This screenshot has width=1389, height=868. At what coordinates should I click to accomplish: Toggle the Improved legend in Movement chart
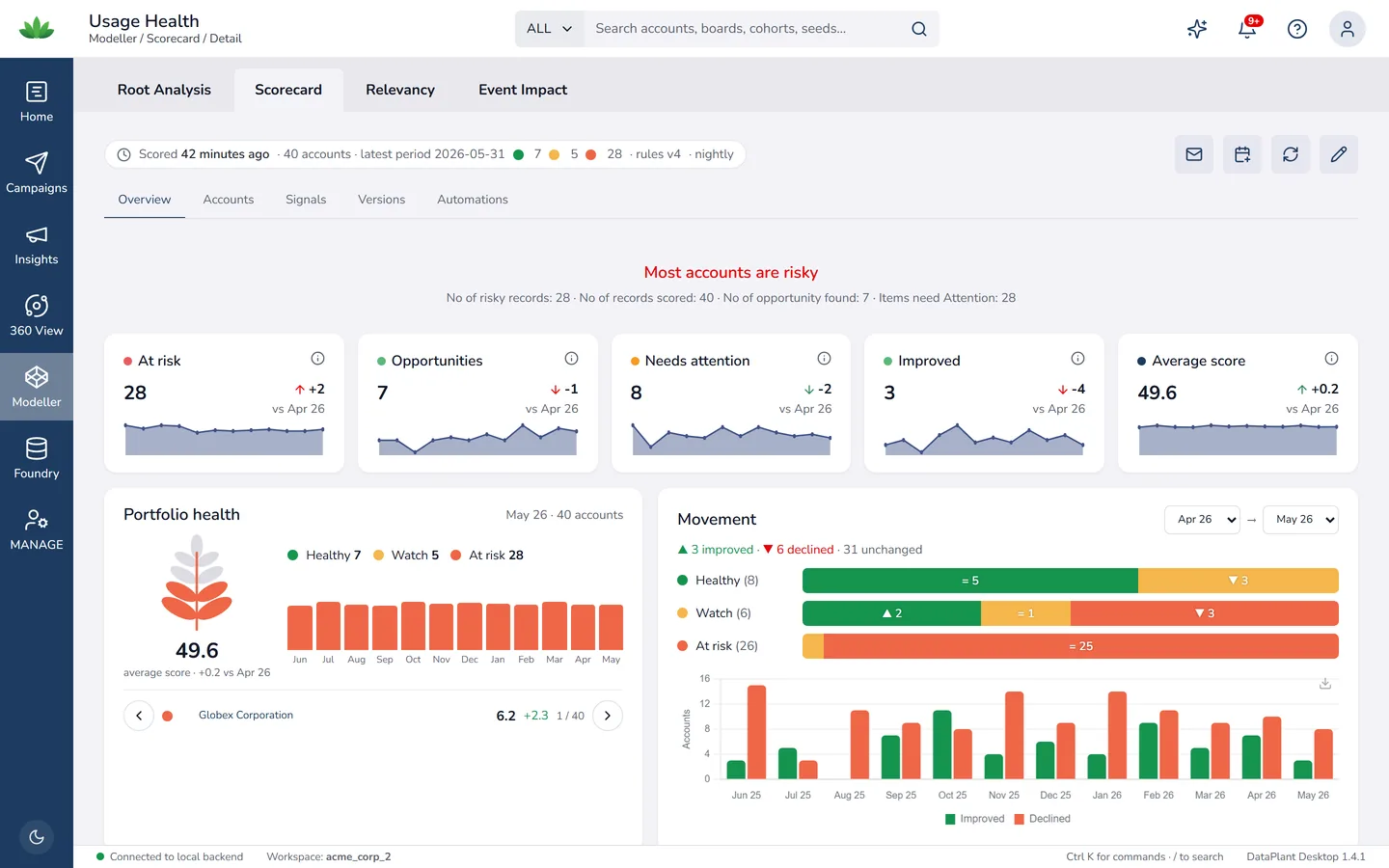click(975, 819)
